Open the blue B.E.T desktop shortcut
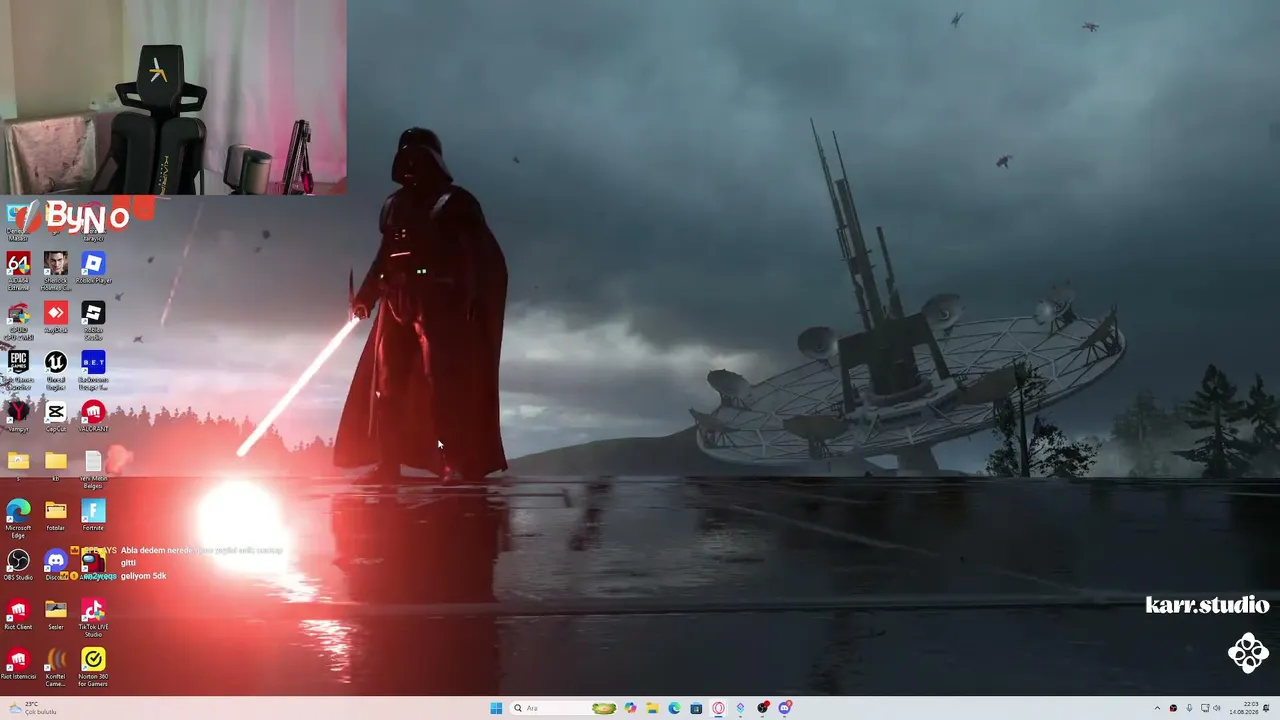Image resolution: width=1280 pixels, height=720 pixels. tap(93, 370)
